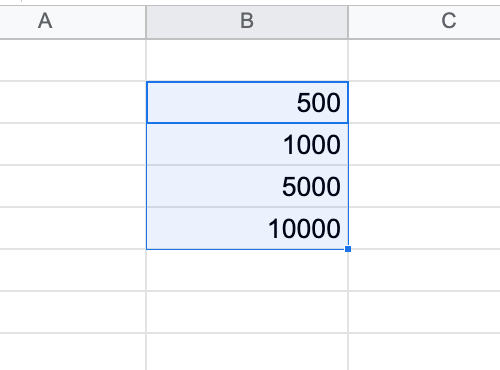Select column C header
500x370 pixels.
(x=424, y=22)
